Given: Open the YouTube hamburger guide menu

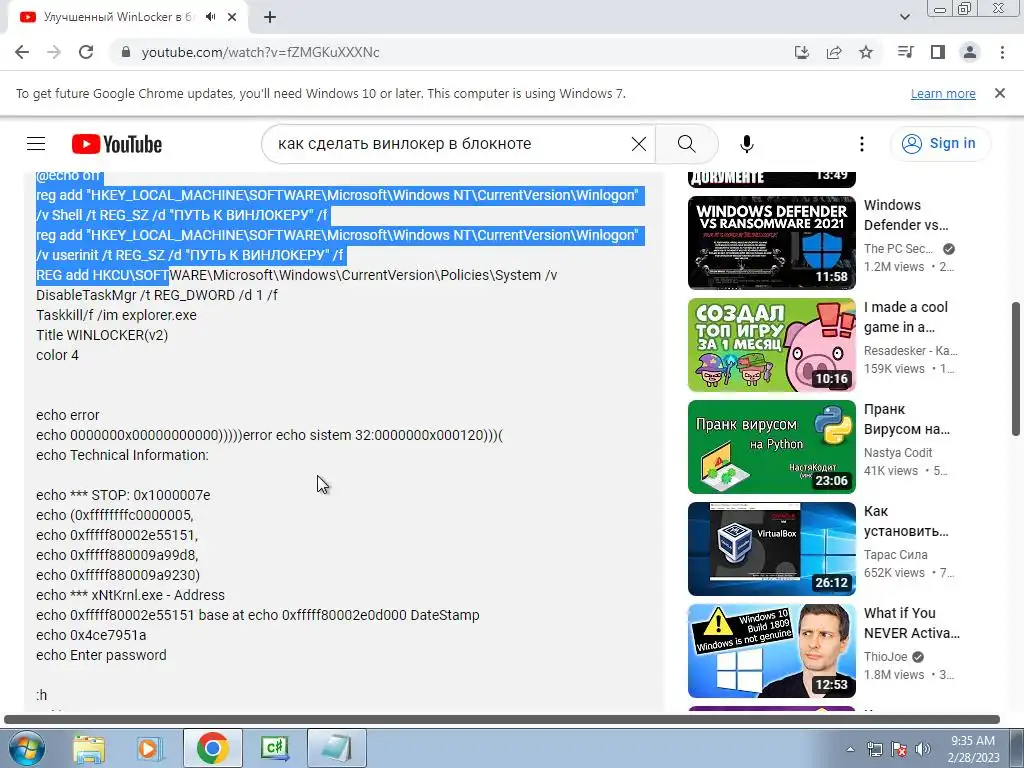Looking at the screenshot, I should click(36, 144).
